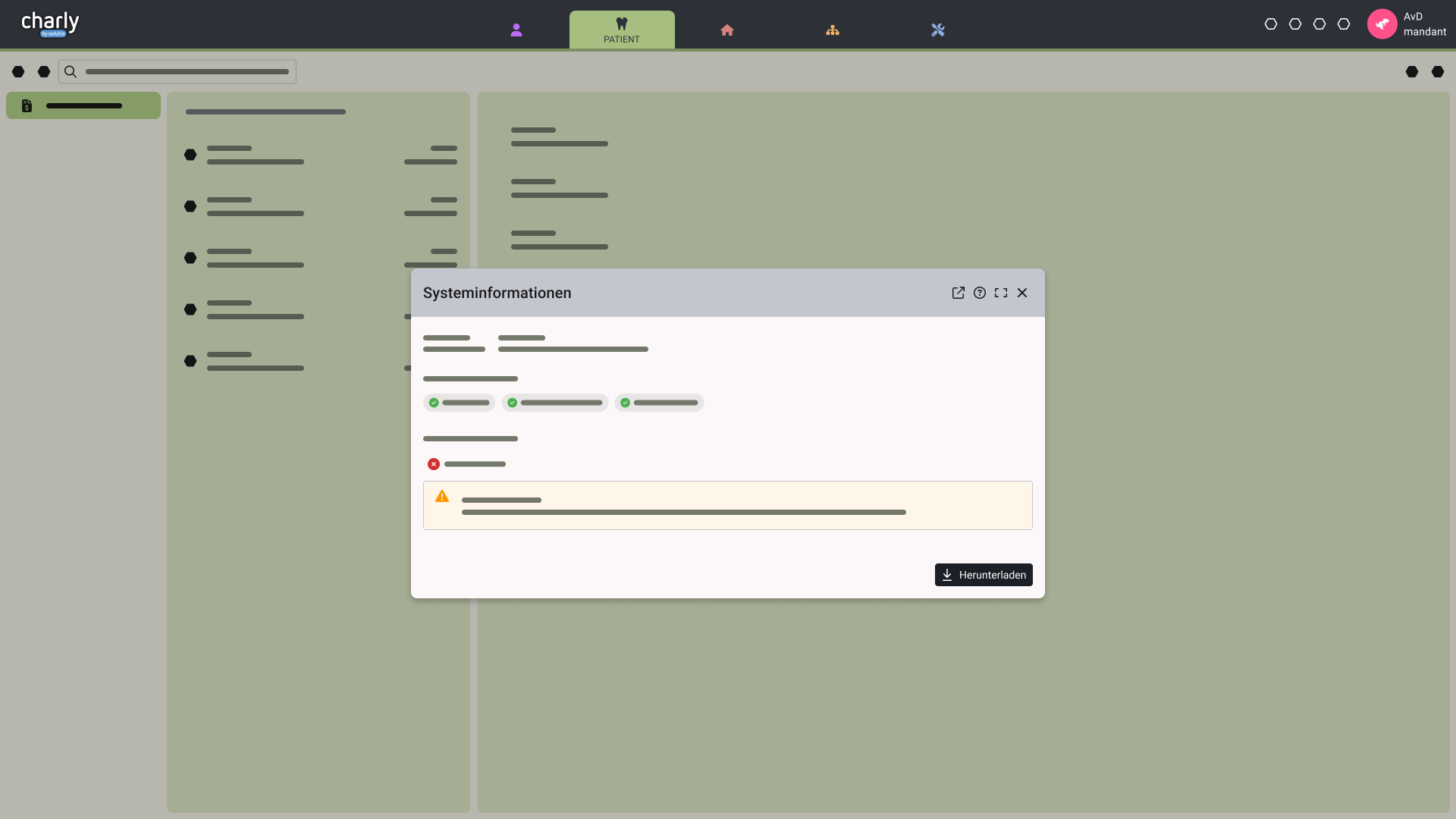Click the pink AvD user avatar
The image size is (1456, 819).
(1382, 24)
